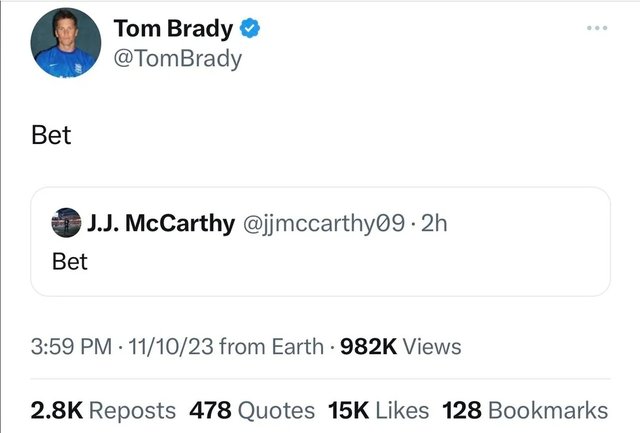Open the 2.8K Reposts list
640x433 pixels.
click(x=103, y=410)
